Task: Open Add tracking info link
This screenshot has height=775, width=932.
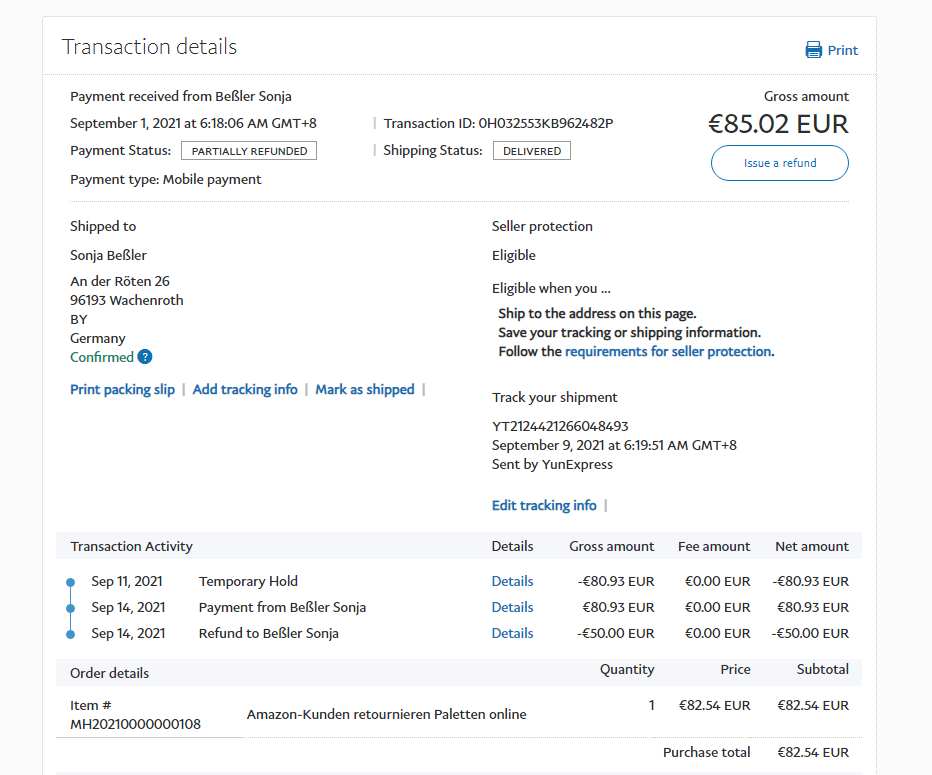Action: pyautogui.click(x=245, y=389)
